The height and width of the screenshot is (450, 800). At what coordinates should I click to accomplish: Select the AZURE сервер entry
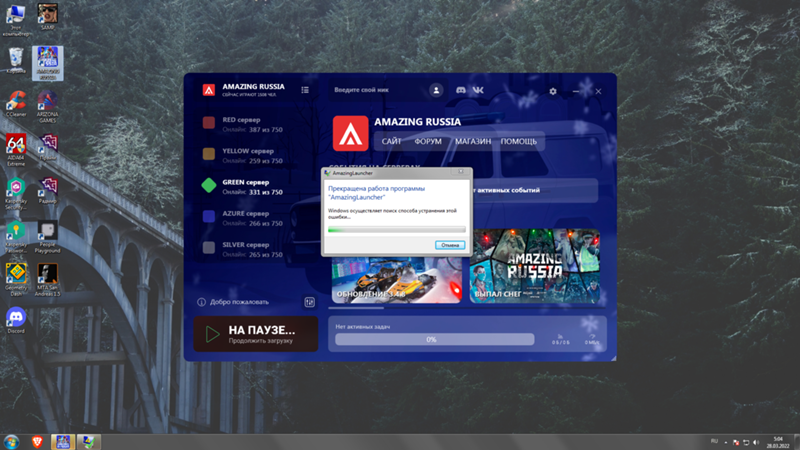245,218
